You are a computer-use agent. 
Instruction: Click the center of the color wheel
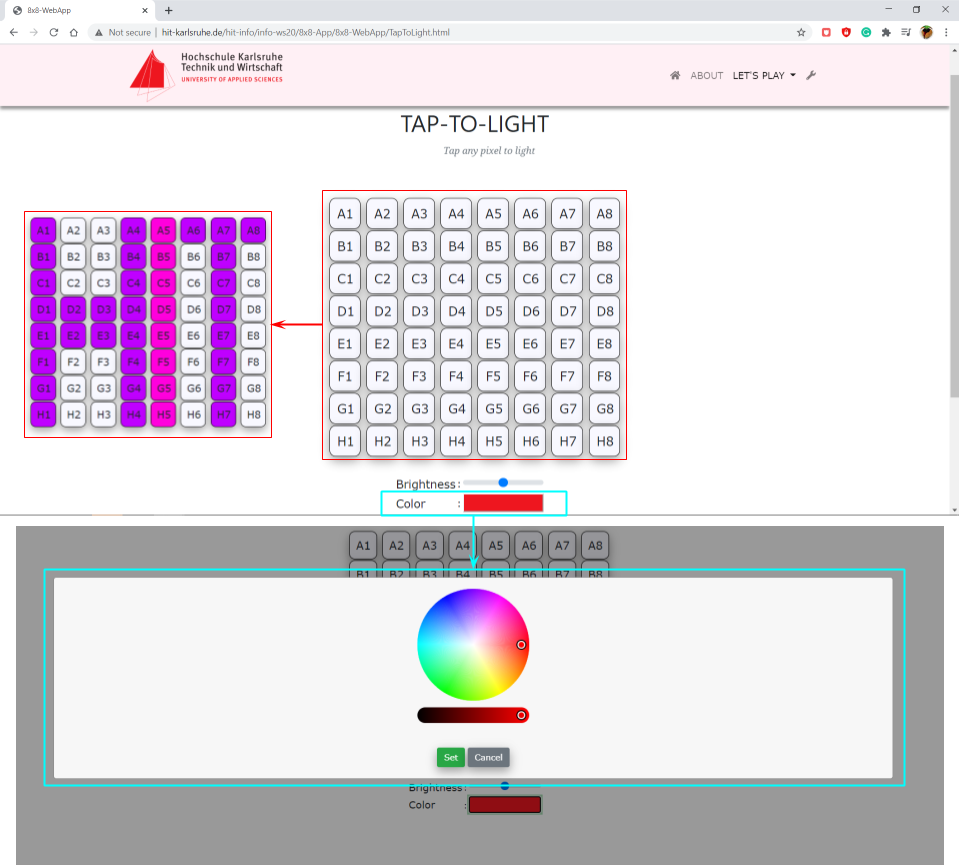(472, 644)
